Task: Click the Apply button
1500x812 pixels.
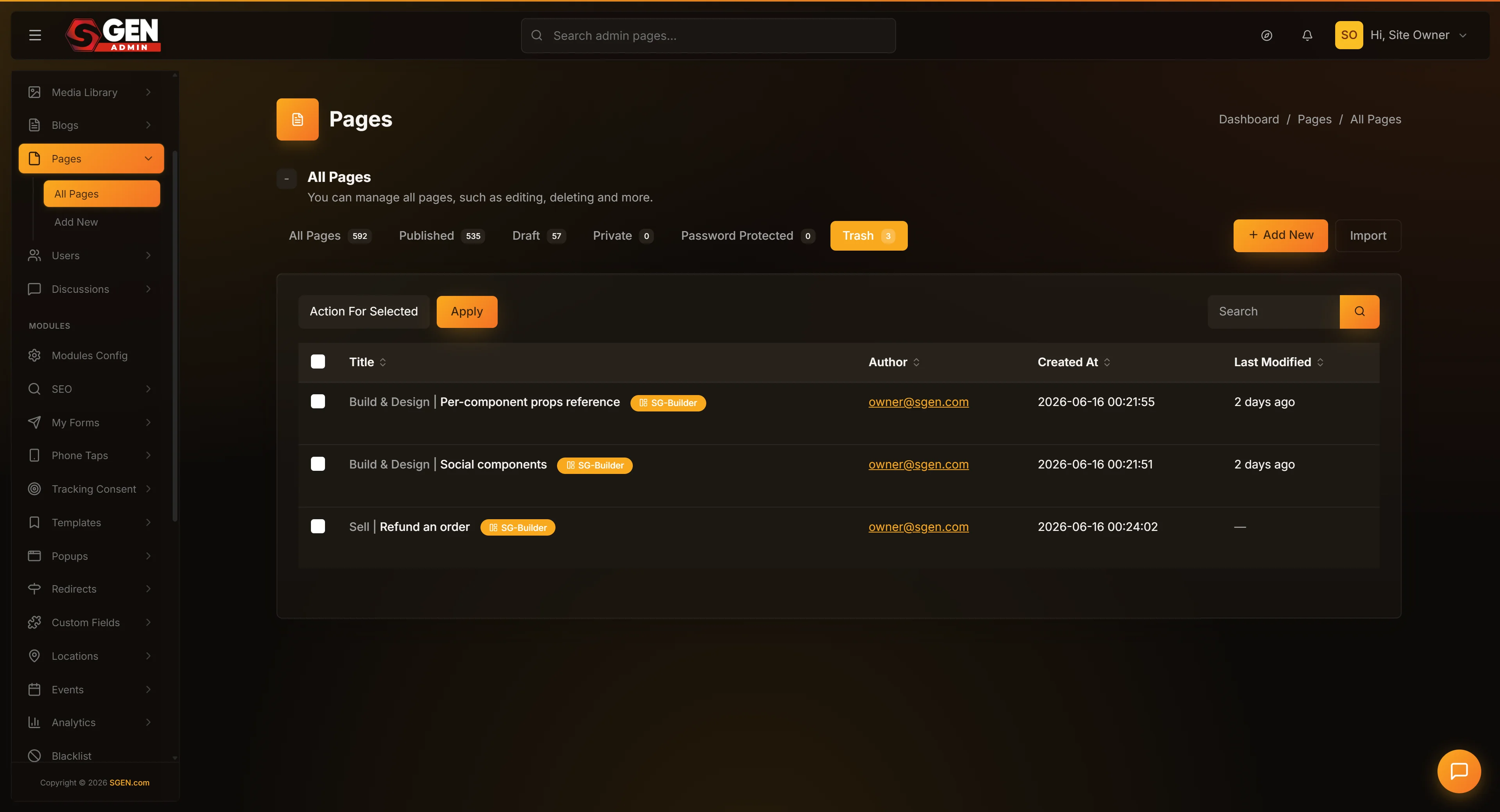Action: 467,312
